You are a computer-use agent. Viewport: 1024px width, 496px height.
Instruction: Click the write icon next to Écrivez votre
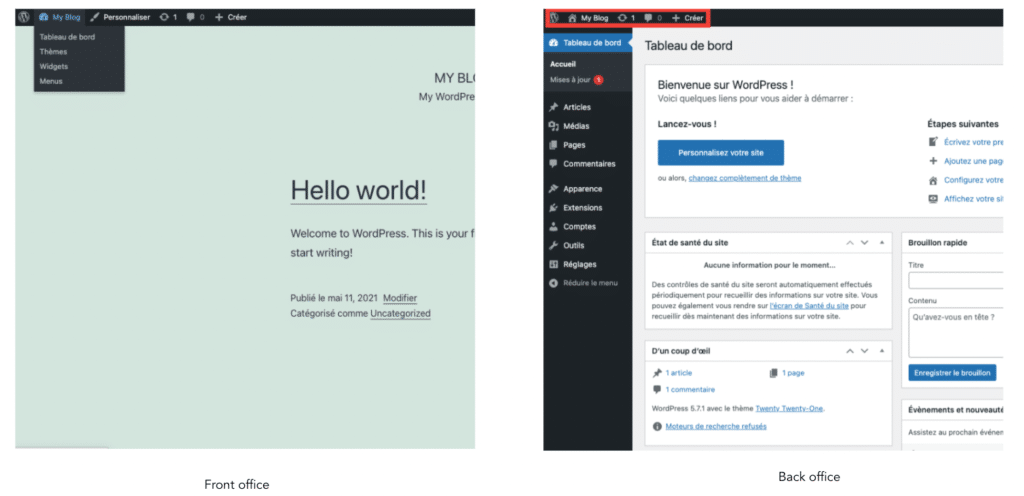[933, 142]
